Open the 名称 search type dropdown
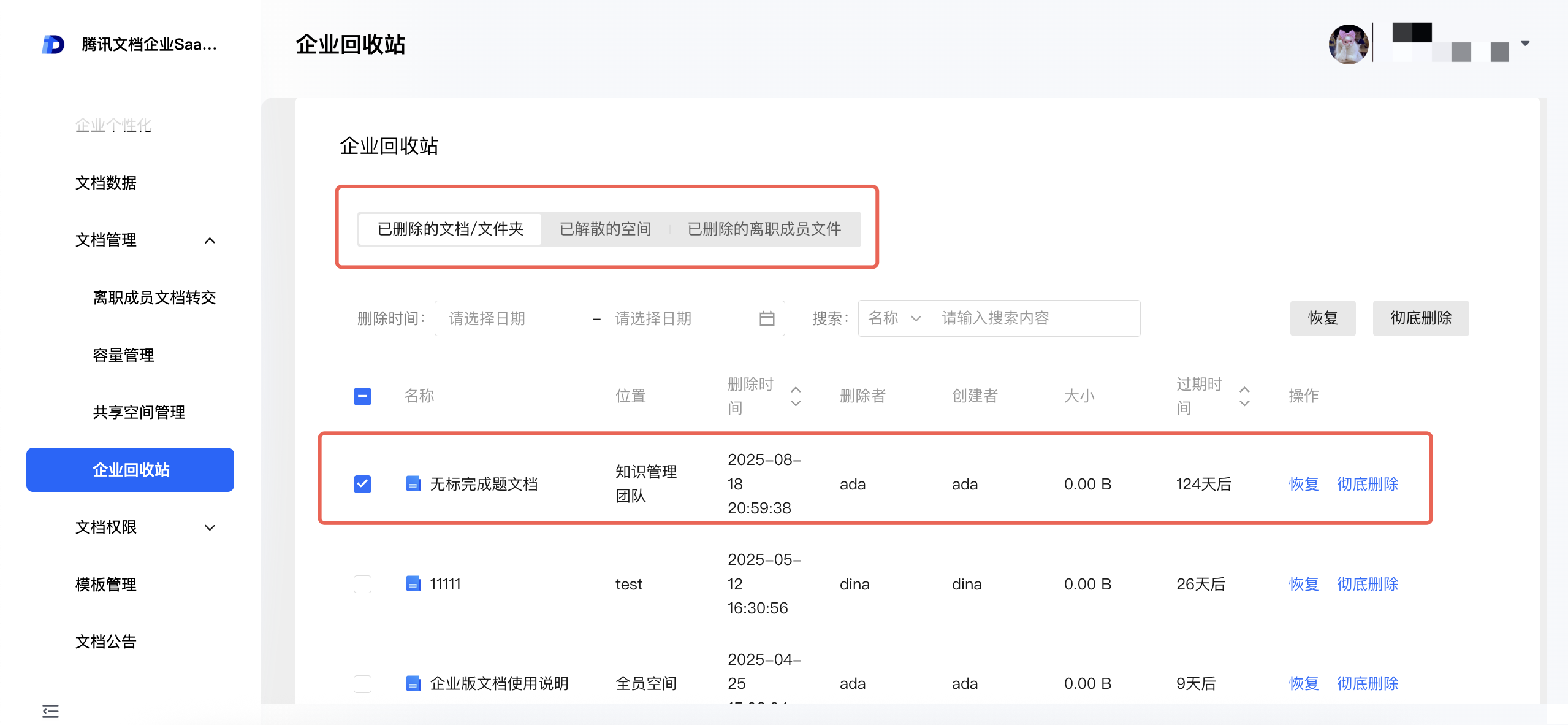Screen dimensions: 1568x725 894,318
